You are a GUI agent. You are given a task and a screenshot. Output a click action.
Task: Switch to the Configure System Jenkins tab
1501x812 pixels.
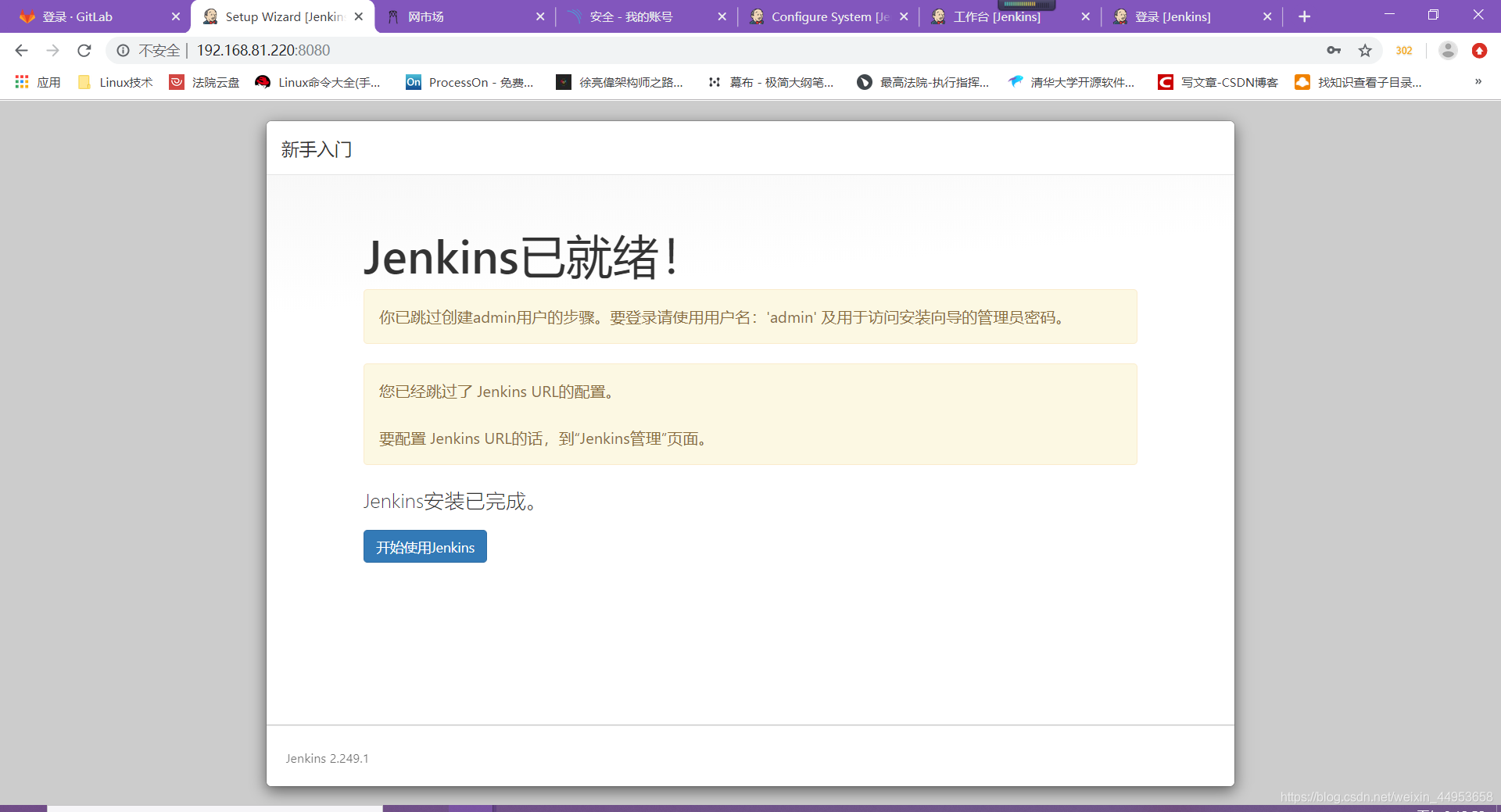[829, 16]
